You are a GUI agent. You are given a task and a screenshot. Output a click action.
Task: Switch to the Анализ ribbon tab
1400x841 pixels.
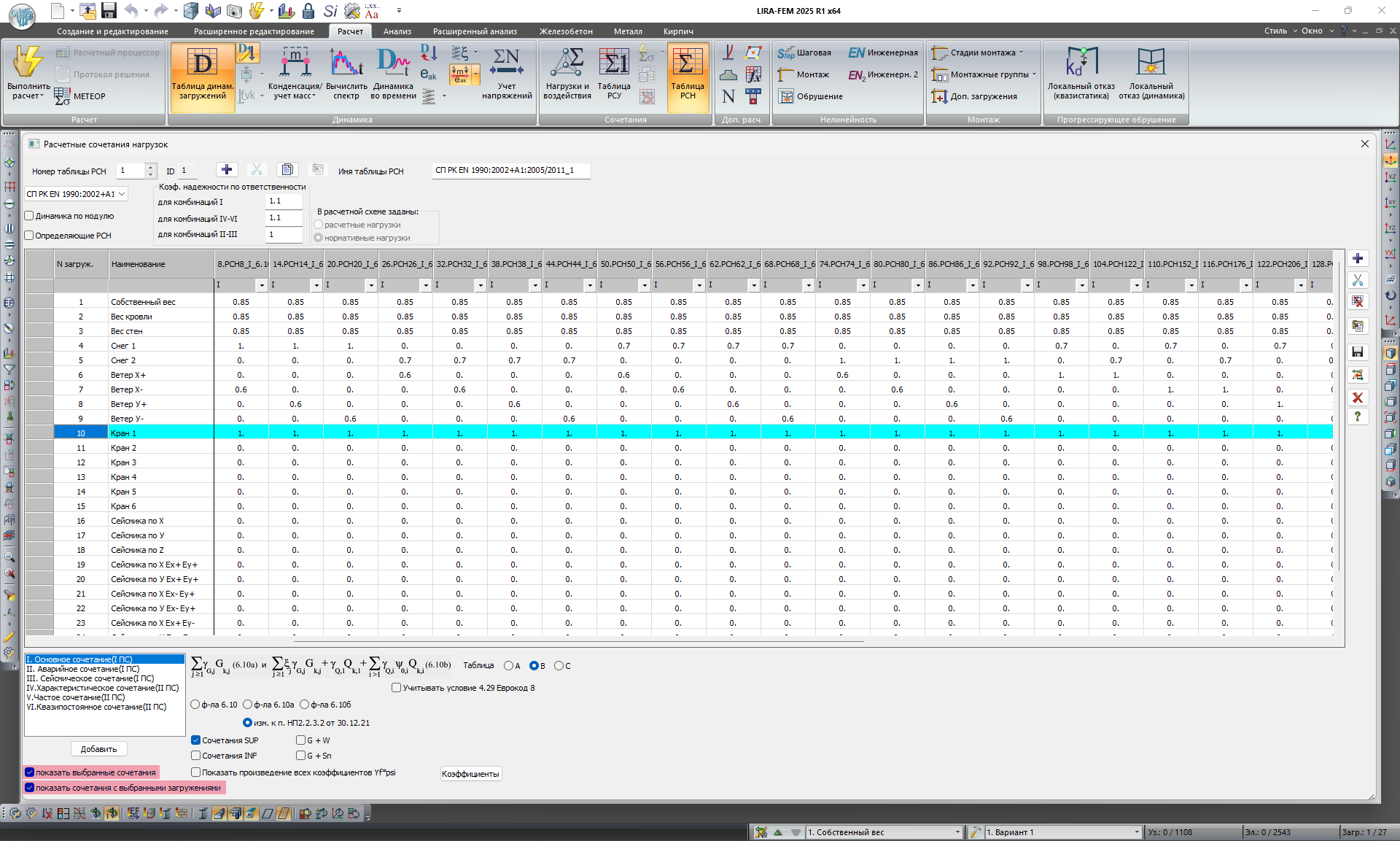(x=397, y=31)
